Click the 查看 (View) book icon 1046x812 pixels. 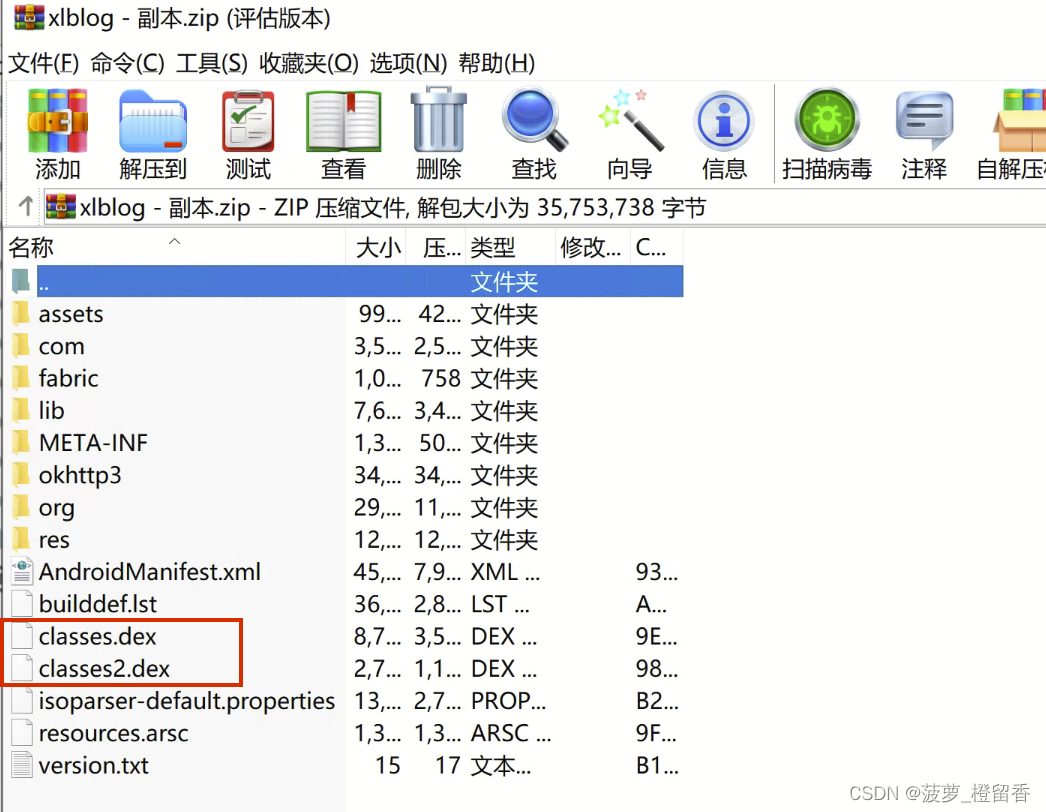coord(344,121)
